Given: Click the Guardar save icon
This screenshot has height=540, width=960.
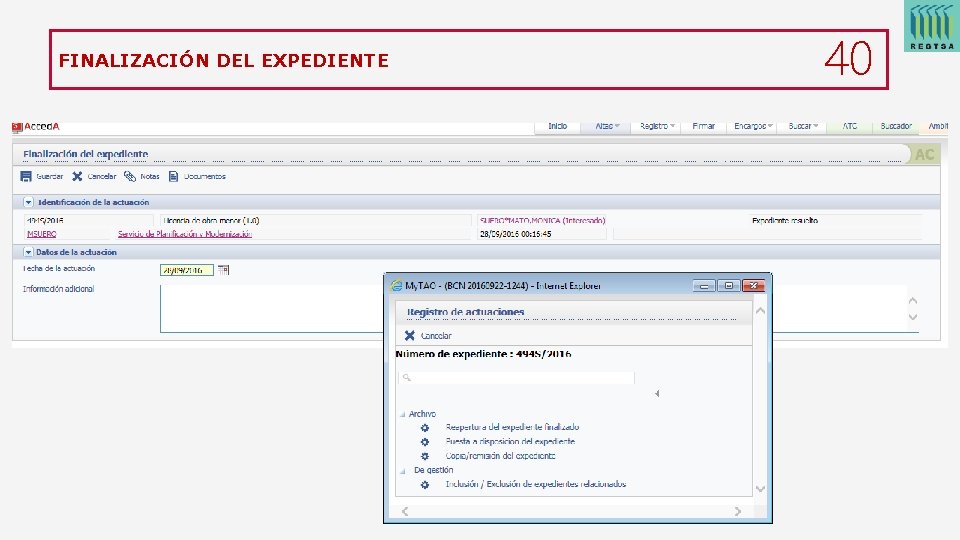Looking at the screenshot, I should tap(26, 176).
